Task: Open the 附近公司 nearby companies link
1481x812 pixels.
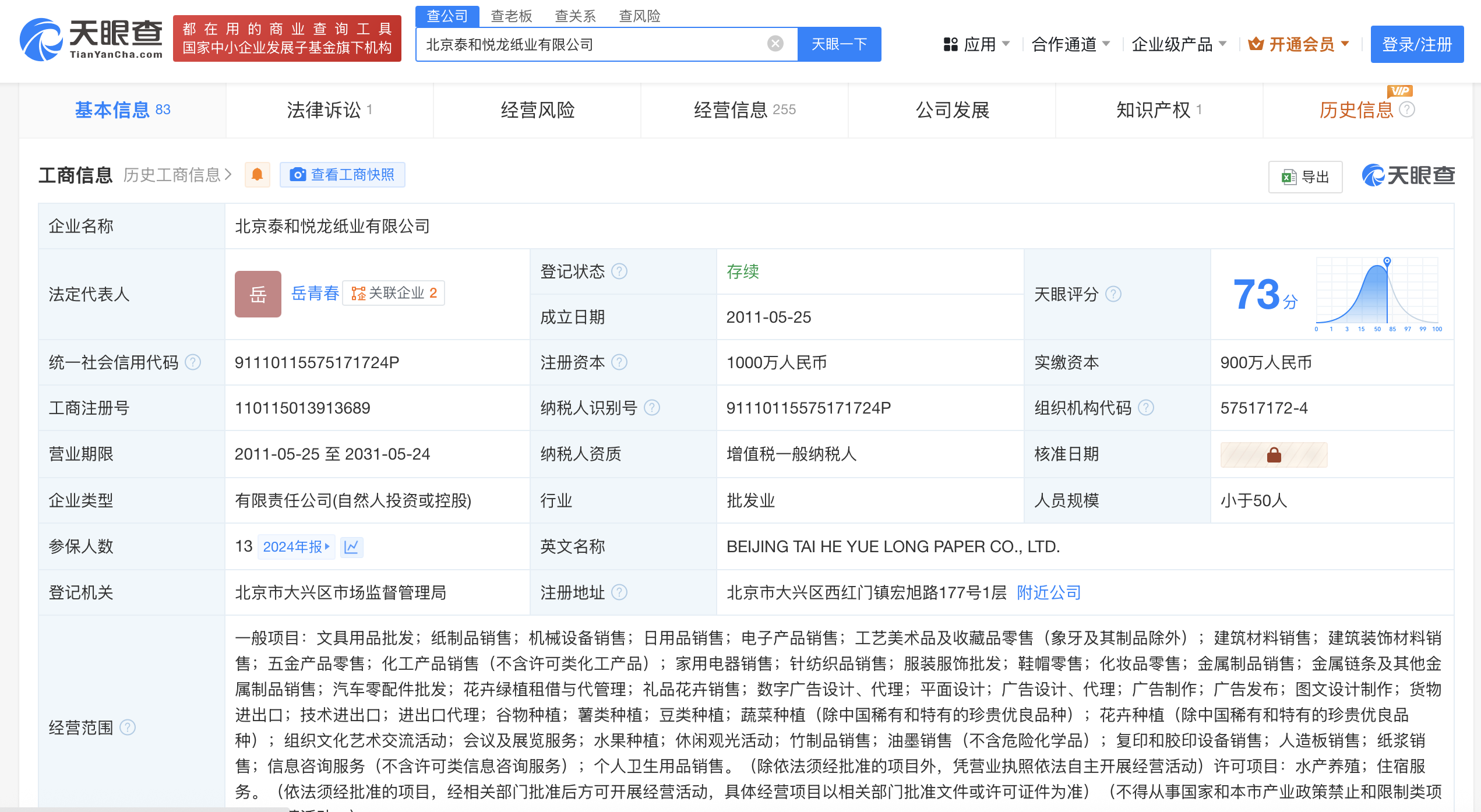Action: point(1049,592)
